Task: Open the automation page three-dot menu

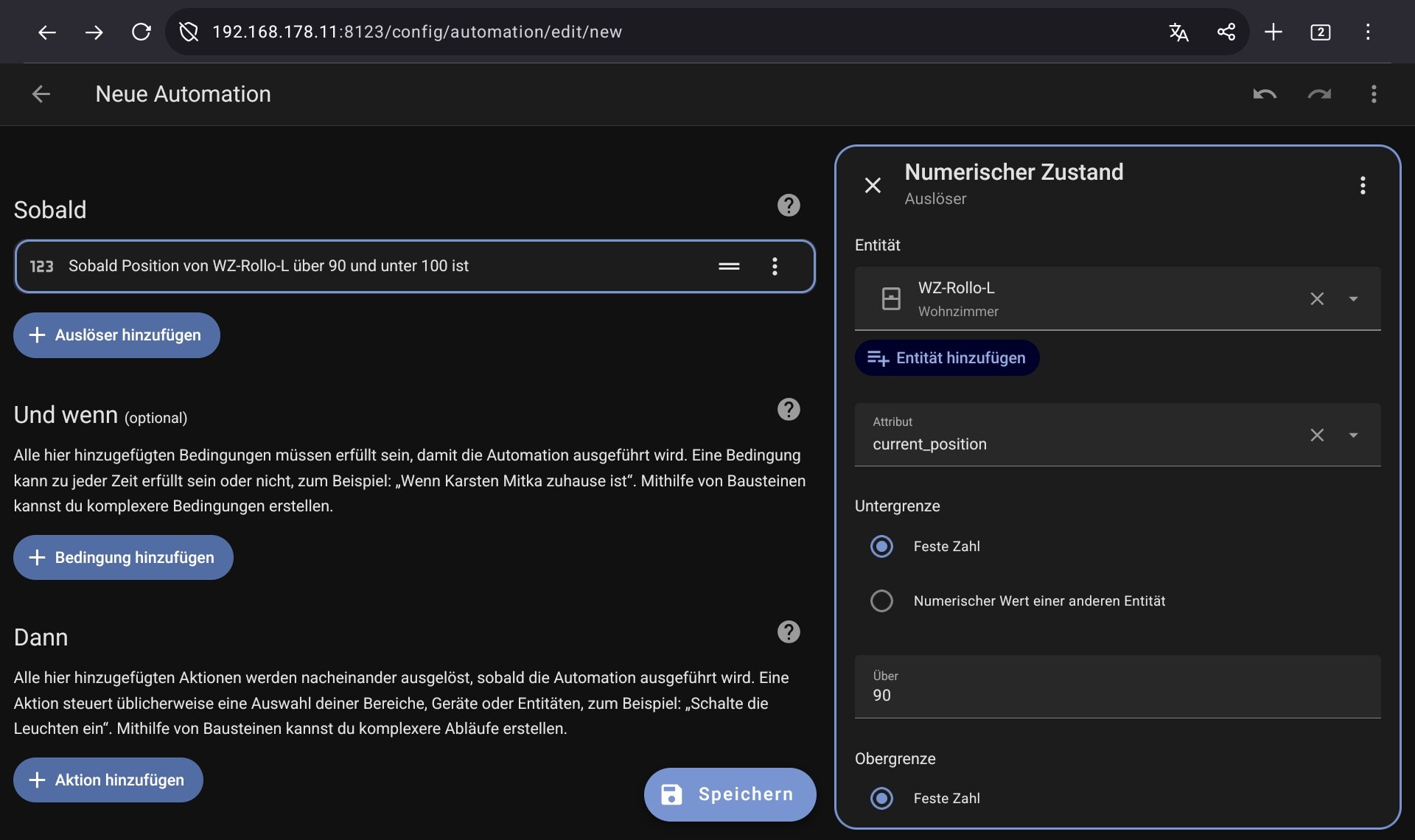Action: tap(1373, 94)
